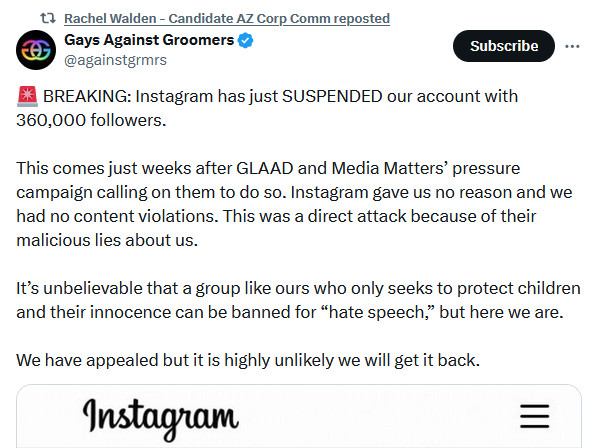This screenshot has width=598, height=448.
Task: Click the red siren emoji
Action: click(27, 96)
